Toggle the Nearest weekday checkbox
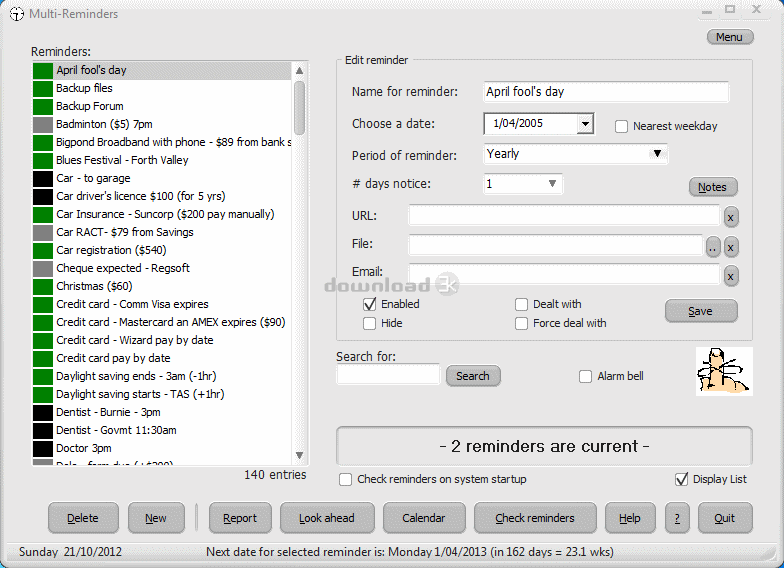784x568 pixels. [x=621, y=126]
